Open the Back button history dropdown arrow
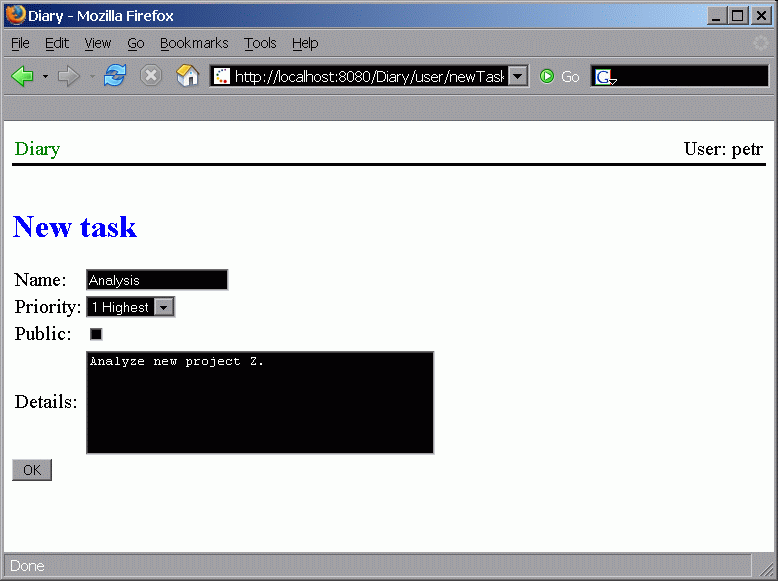The image size is (778, 581). click(46, 77)
